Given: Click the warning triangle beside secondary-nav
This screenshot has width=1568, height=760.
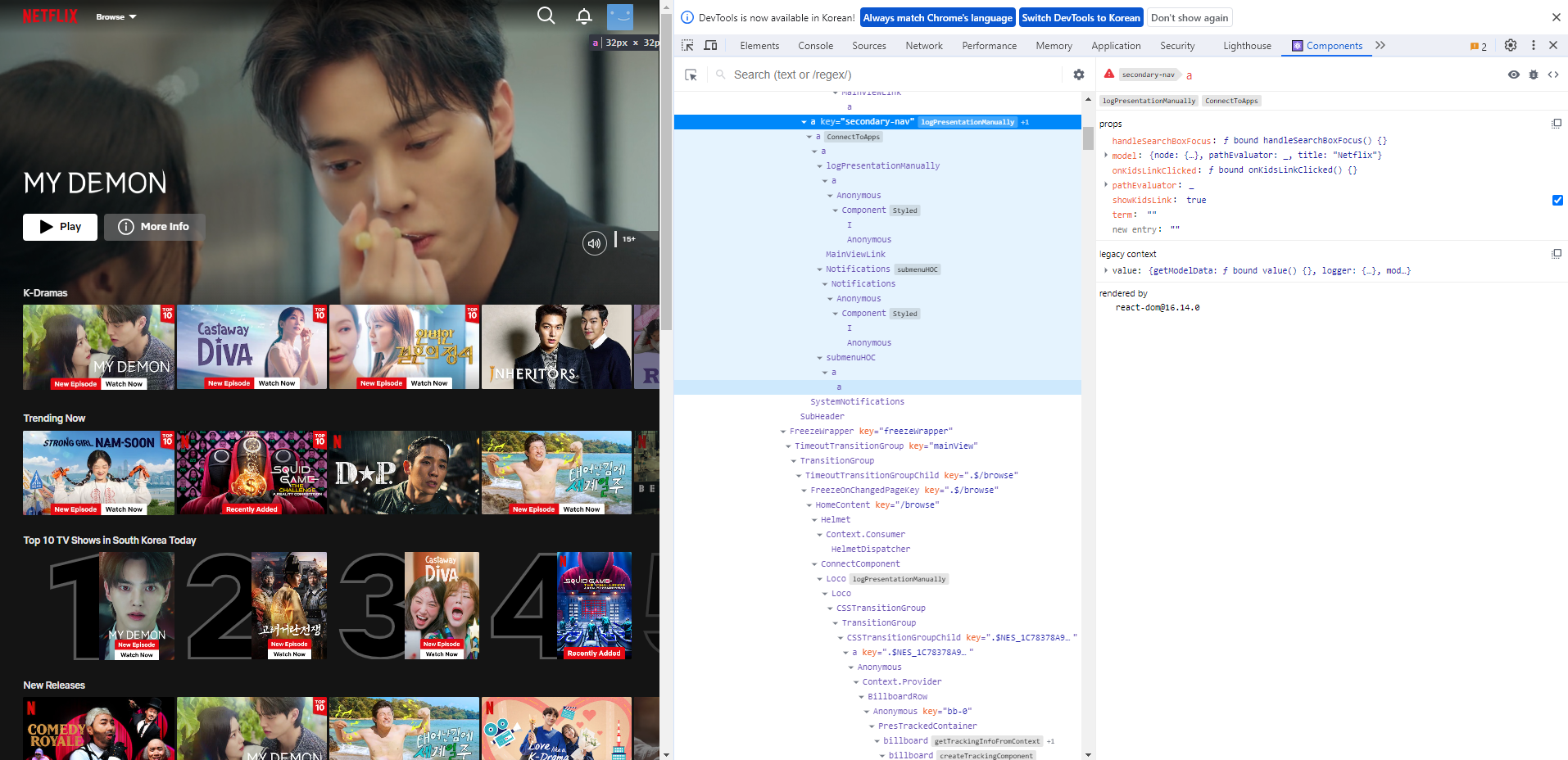Looking at the screenshot, I should (1108, 74).
